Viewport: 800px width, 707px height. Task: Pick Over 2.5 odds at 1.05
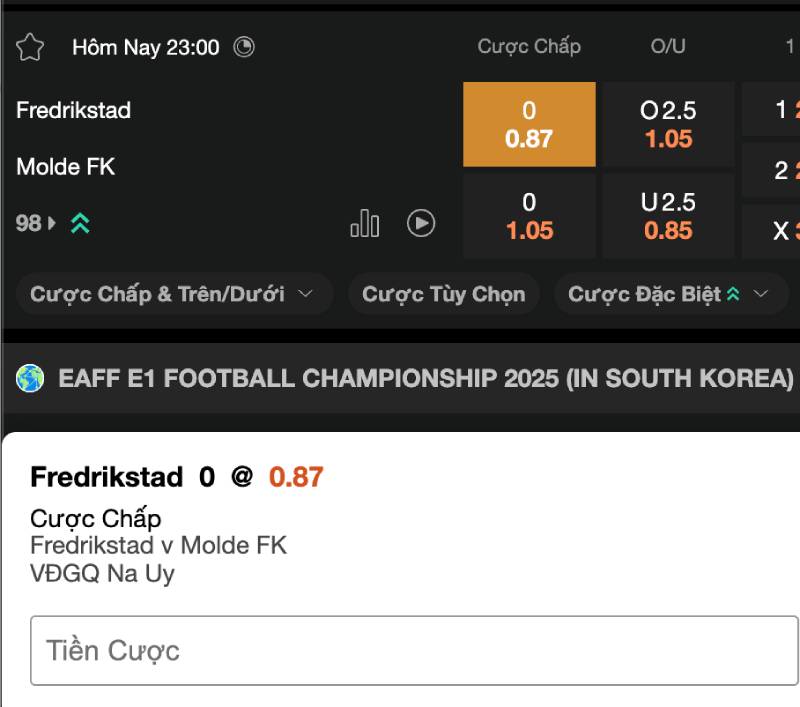668,124
